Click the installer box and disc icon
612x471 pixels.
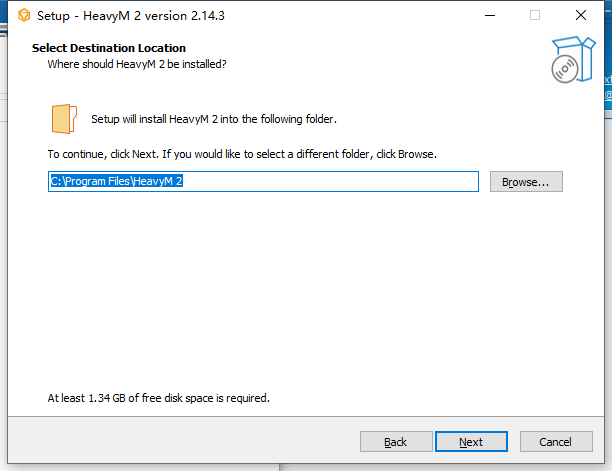[x=568, y=60]
